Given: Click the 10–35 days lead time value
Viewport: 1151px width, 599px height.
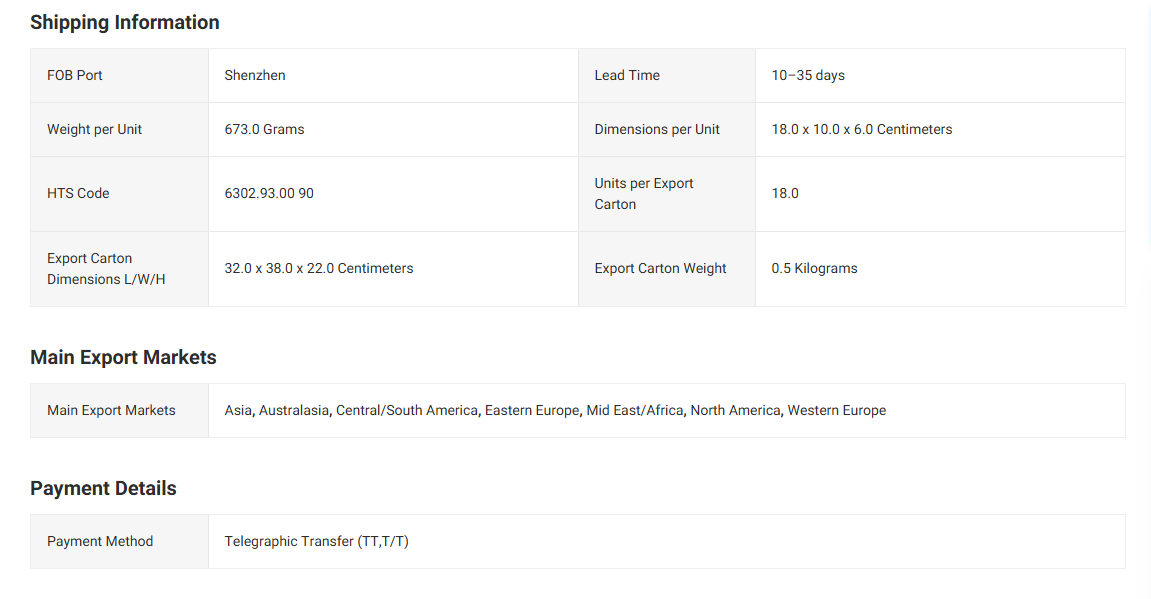Looking at the screenshot, I should pos(808,75).
